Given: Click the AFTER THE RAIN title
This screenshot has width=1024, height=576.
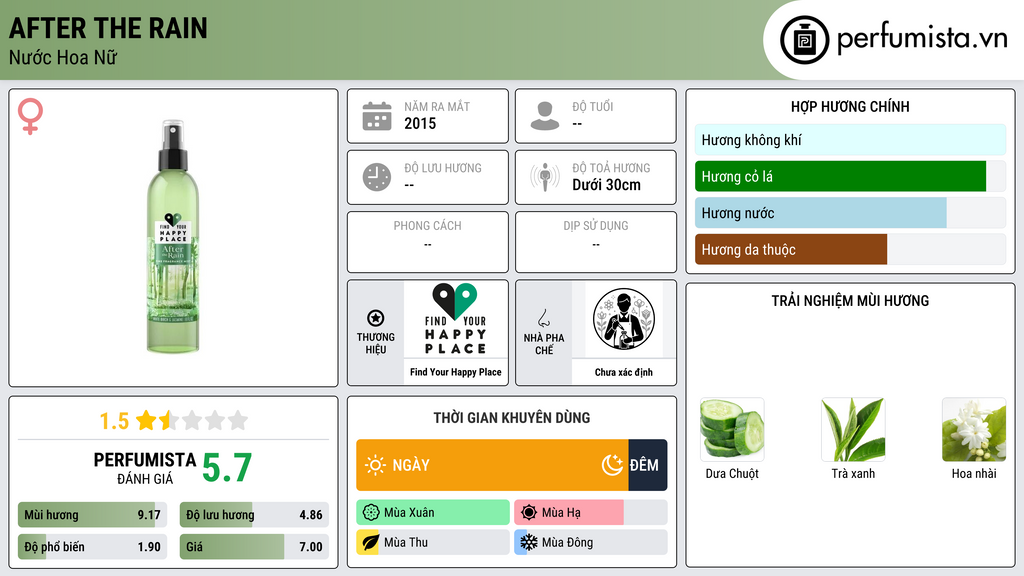Looking at the screenshot, I should (x=108, y=28).
